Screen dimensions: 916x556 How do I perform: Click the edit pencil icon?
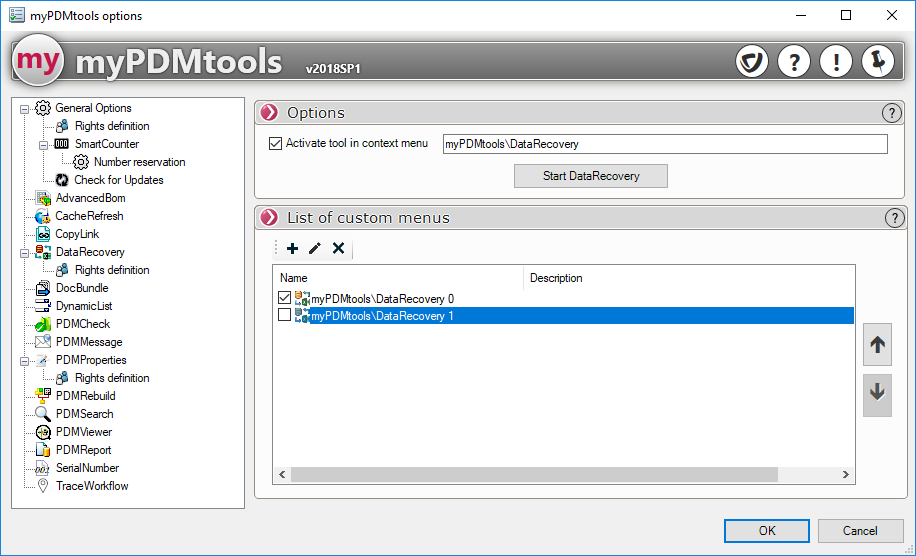315,248
